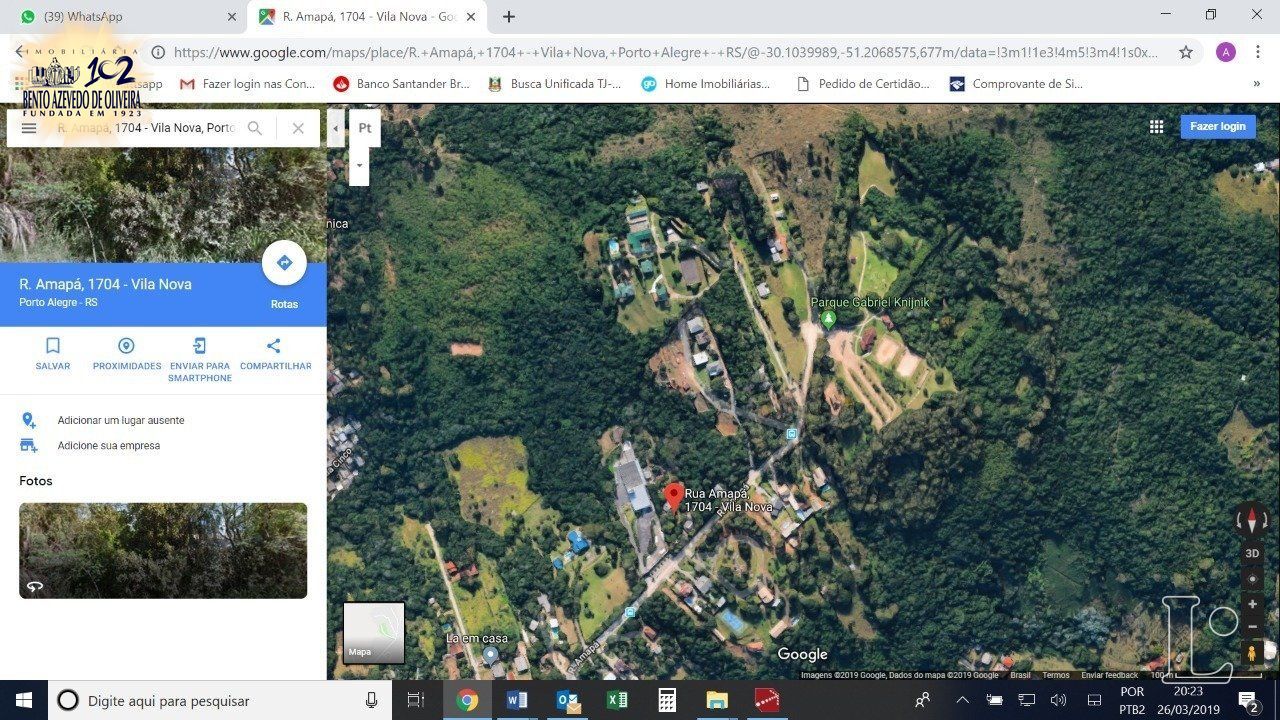Image resolution: width=1280 pixels, height=720 pixels.
Task: Click the search magnifier icon
Action: tap(255, 128)
